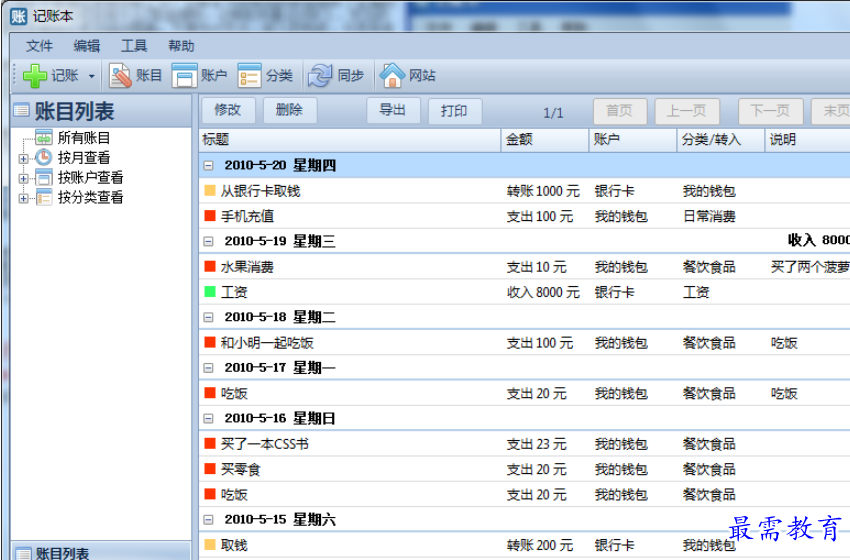Viewport: 850px width, 560px height.
Task: Click the 同步 sync icon
Action: 320,76
